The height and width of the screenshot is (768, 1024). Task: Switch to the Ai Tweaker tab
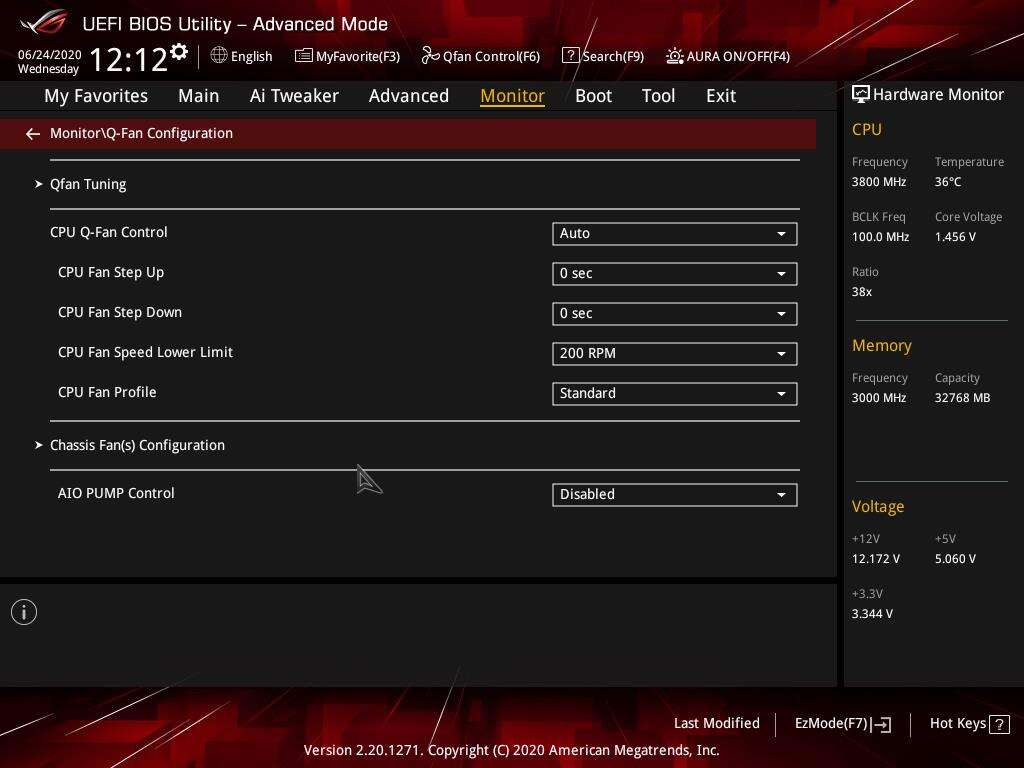pyautogui.click(x=294, y=96)
